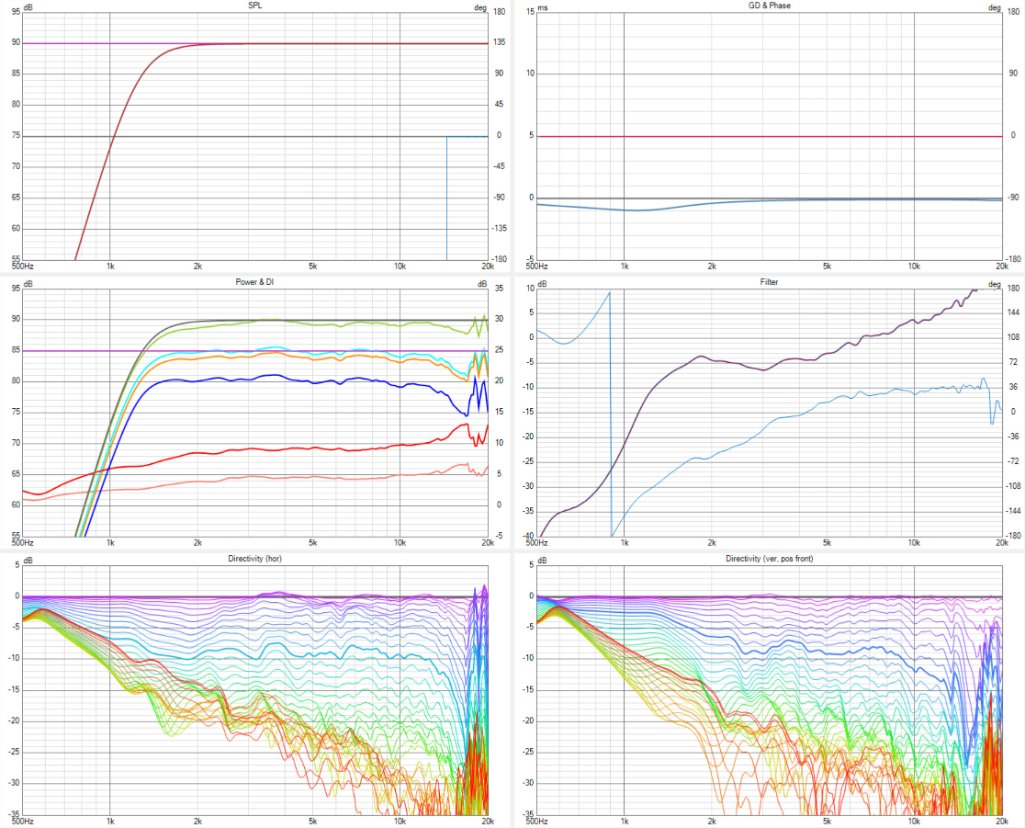Click the "20k" label under the Filter chart

pos(1001,544)
